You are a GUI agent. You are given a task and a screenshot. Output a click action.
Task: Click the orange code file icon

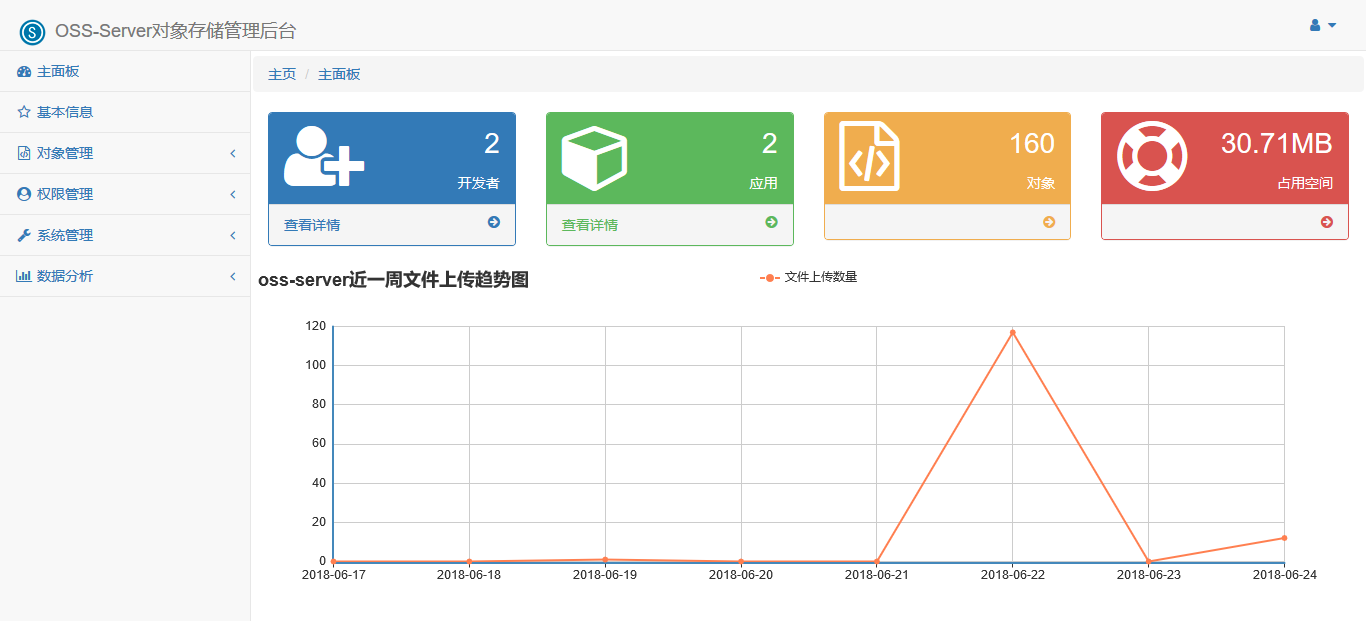tap(868, 157)
